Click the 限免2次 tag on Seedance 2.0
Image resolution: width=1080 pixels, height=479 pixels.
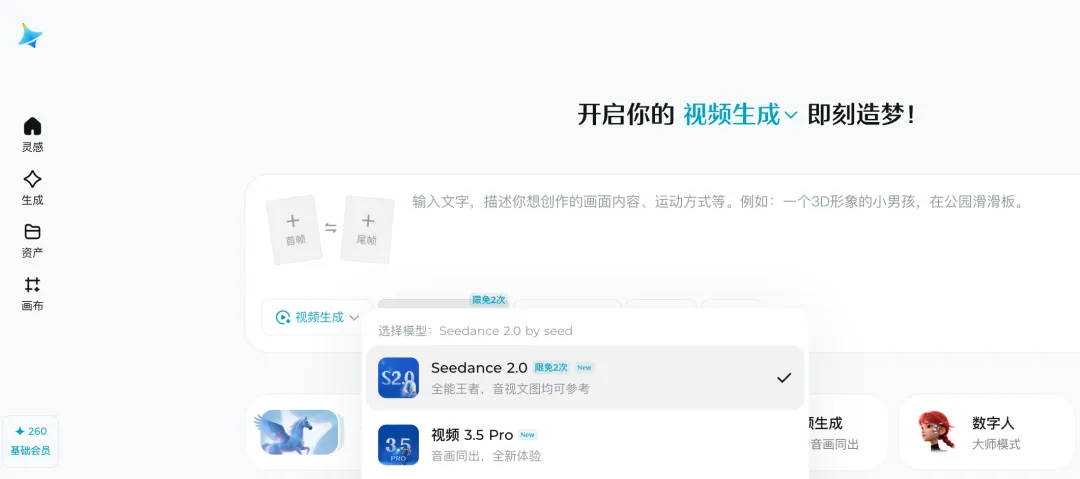click(551, 368)
